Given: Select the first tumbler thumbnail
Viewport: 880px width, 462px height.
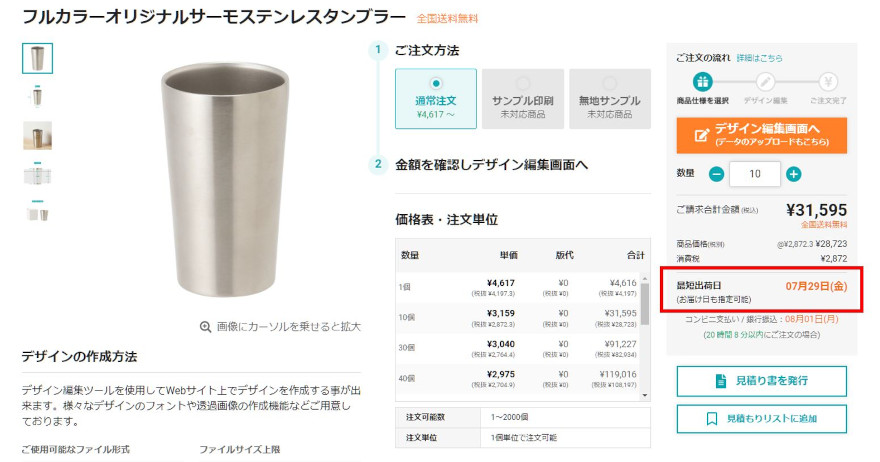Looking at the screenshot, I should [38, 58].
